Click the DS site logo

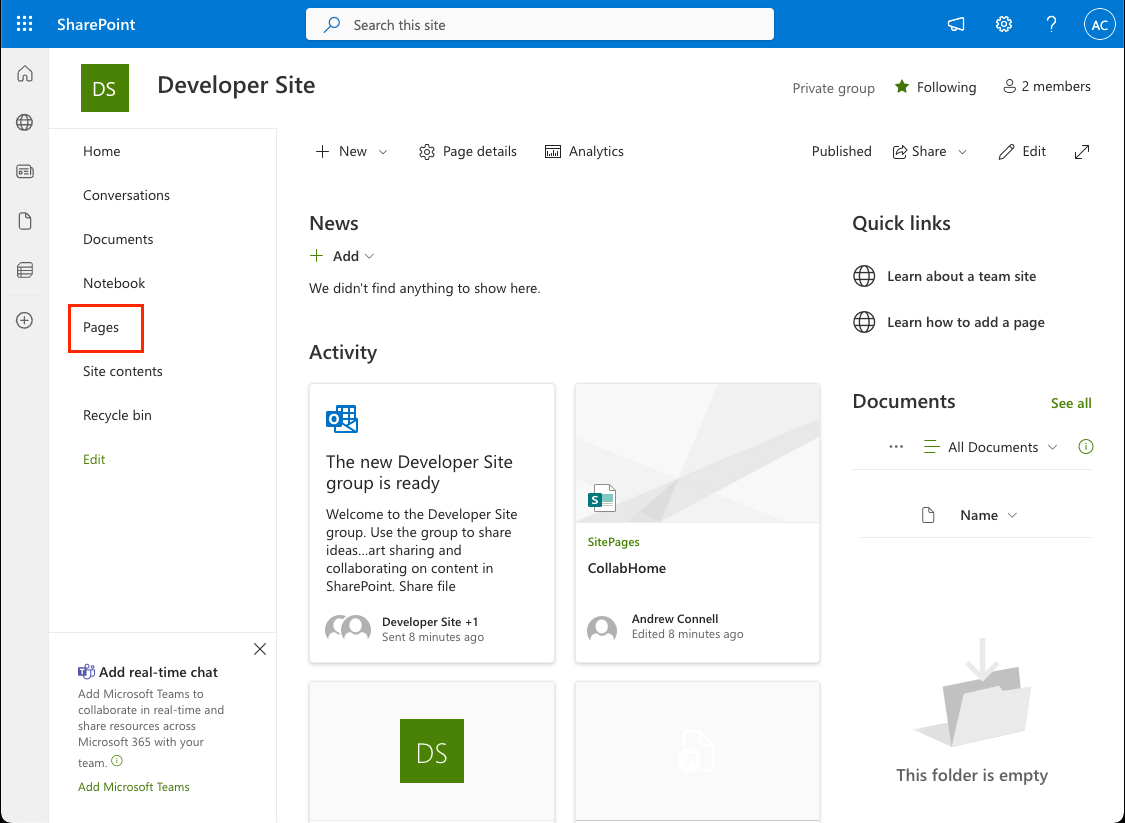pyautogui.click(x=105, y=88)
